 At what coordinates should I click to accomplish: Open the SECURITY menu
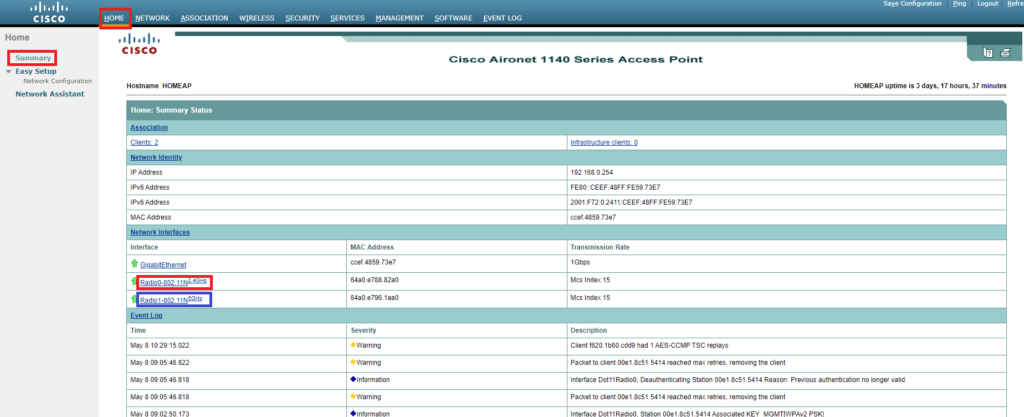[x=302, y=18]
